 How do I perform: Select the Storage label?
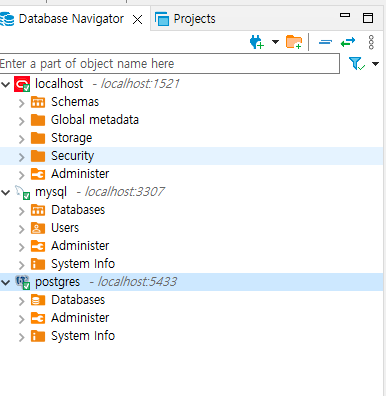point(71,138)
